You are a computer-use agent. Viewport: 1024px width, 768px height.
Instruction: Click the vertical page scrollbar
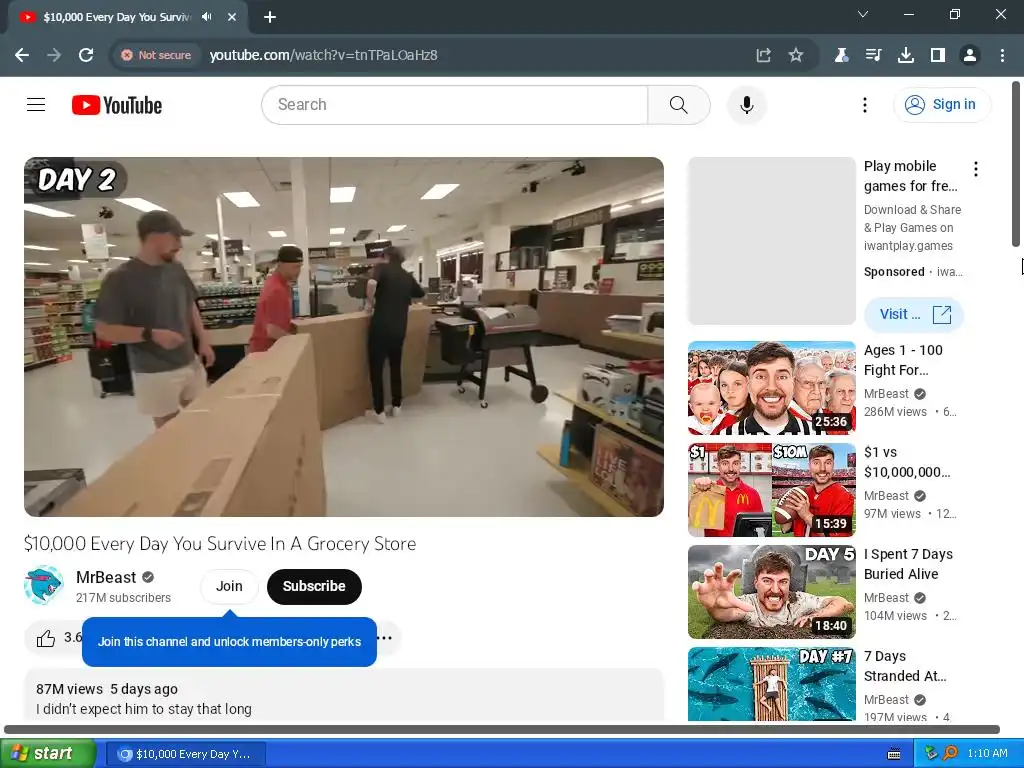click(1016, 165)
